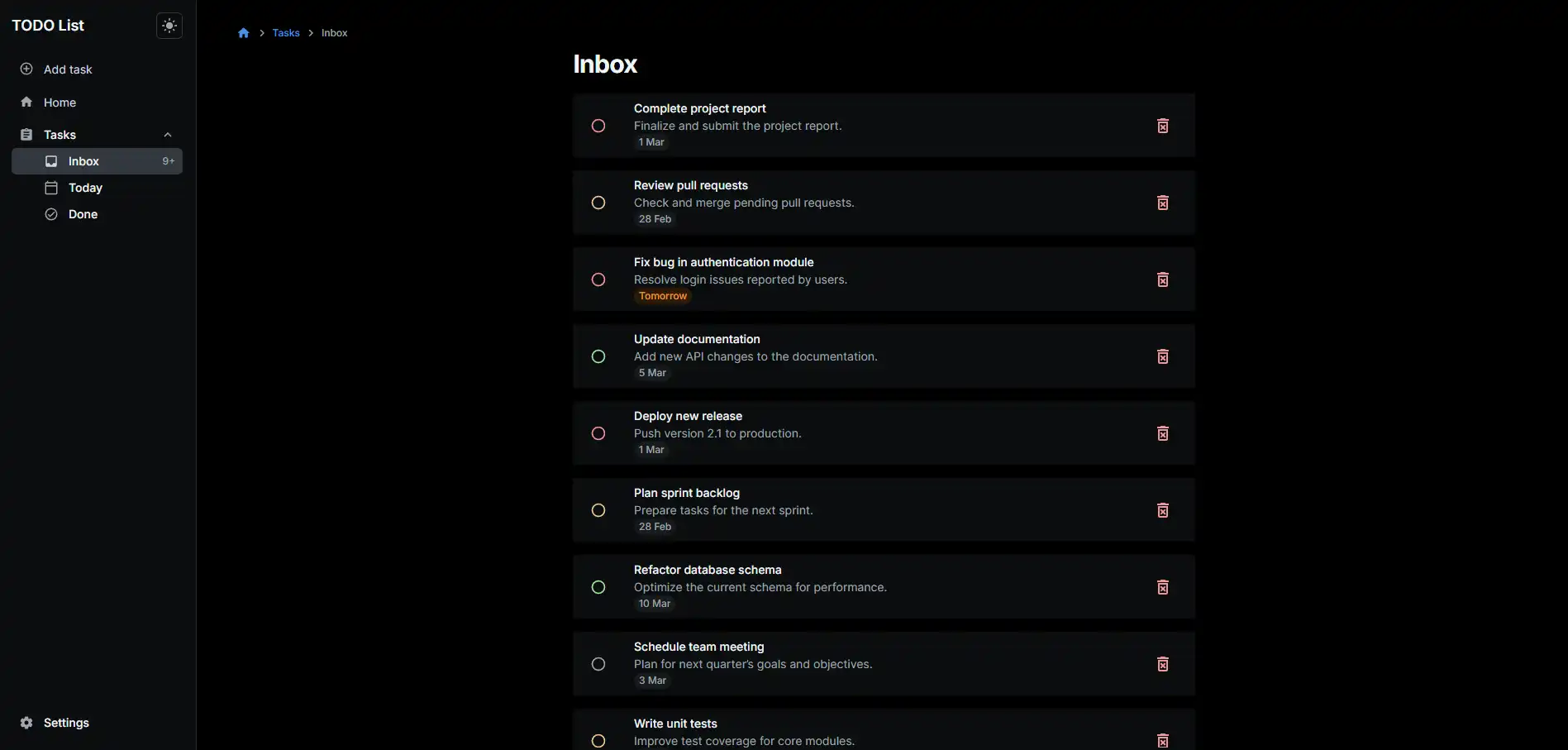This screenshot has width=1568, height=750.
Task: Check off Refactor database schema task
Action: [598, 587]
